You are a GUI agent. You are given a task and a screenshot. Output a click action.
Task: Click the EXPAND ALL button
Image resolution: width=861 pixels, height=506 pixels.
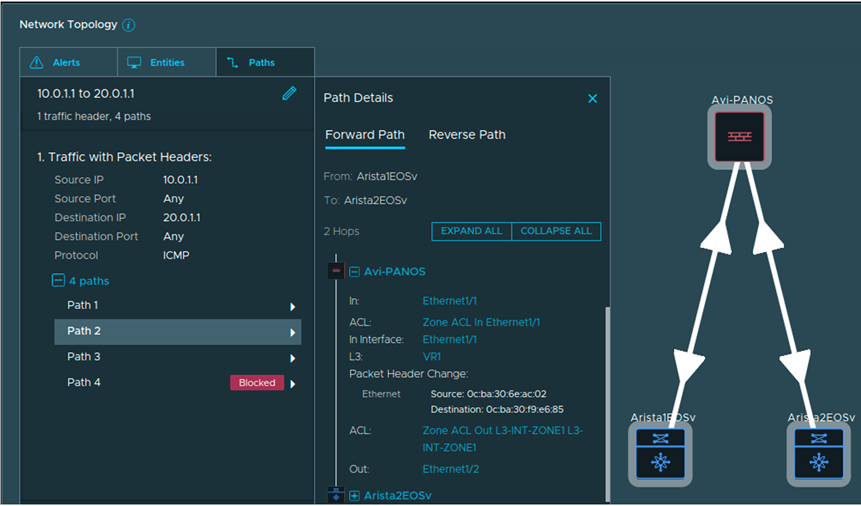point(471,231)
